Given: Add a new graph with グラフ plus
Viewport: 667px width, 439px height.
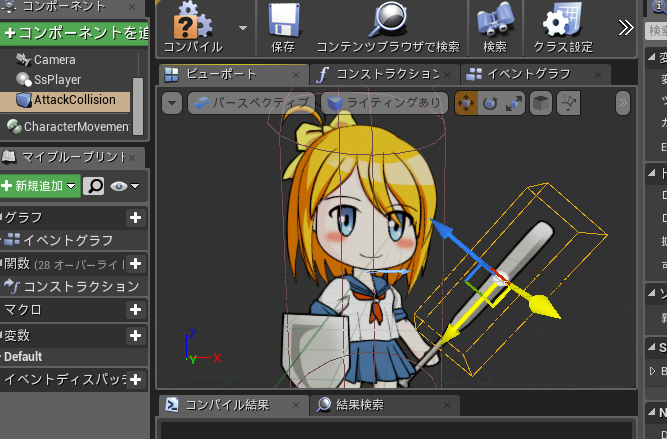Looking at the screenshot, I should (x=135, y=218).
